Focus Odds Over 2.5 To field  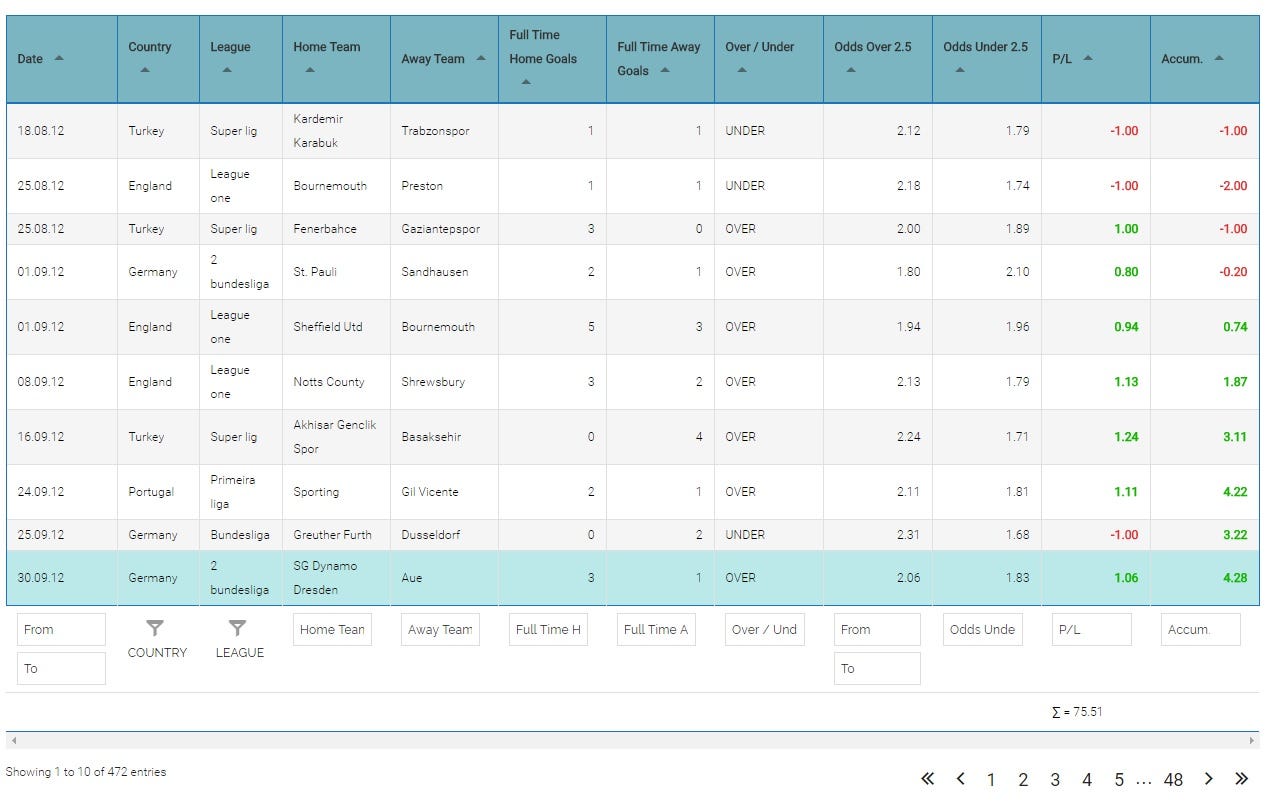click(x=877, y=668)
